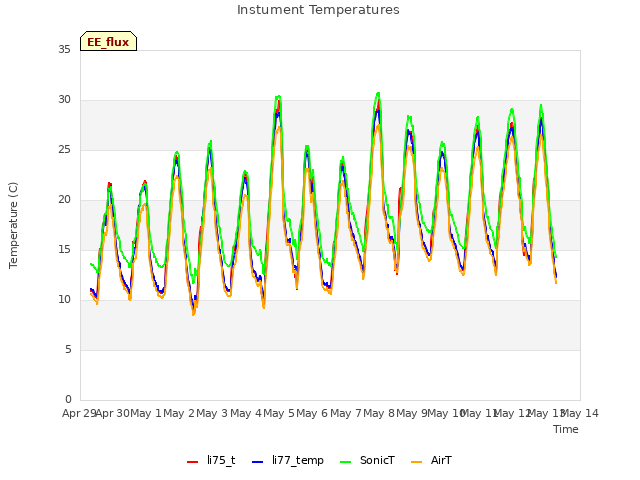640x480 pixels.
Task: Toggle the SonicT legend entry
Action: point(367,460)
